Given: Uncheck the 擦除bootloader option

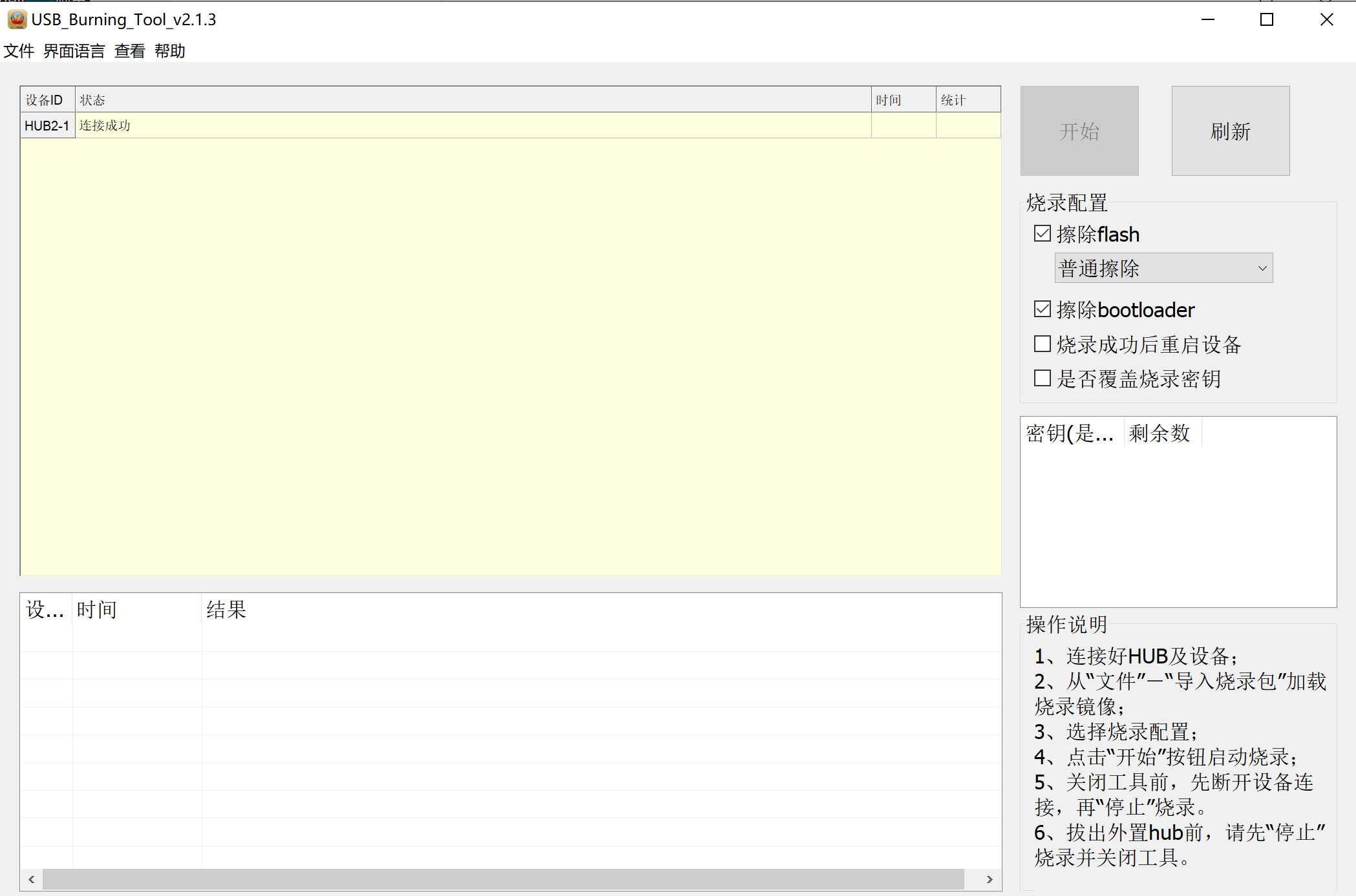Looking at the screenshot, I should tap(1042, 309).
